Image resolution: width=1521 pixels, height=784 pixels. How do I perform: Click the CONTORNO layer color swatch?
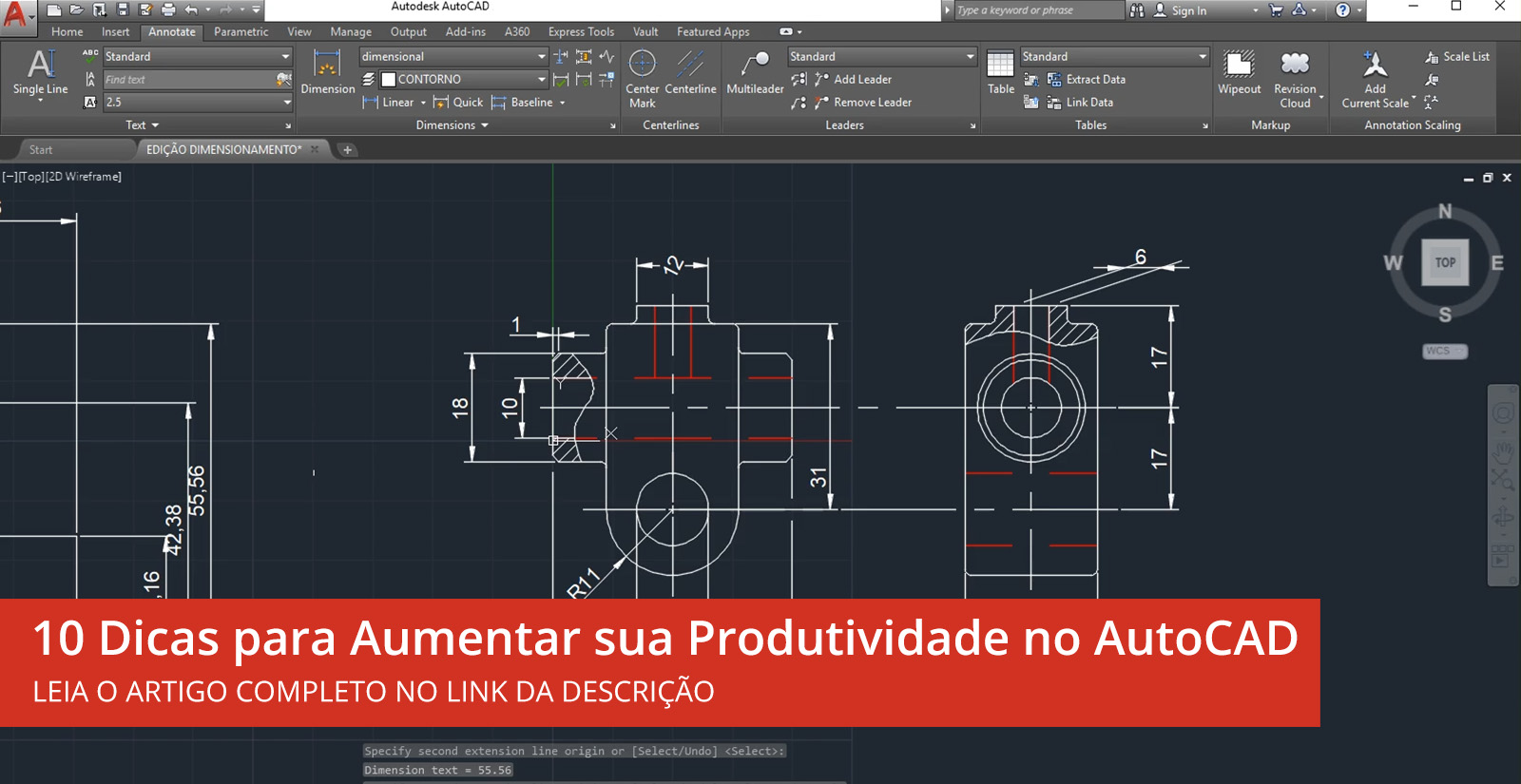click(388, 80)
